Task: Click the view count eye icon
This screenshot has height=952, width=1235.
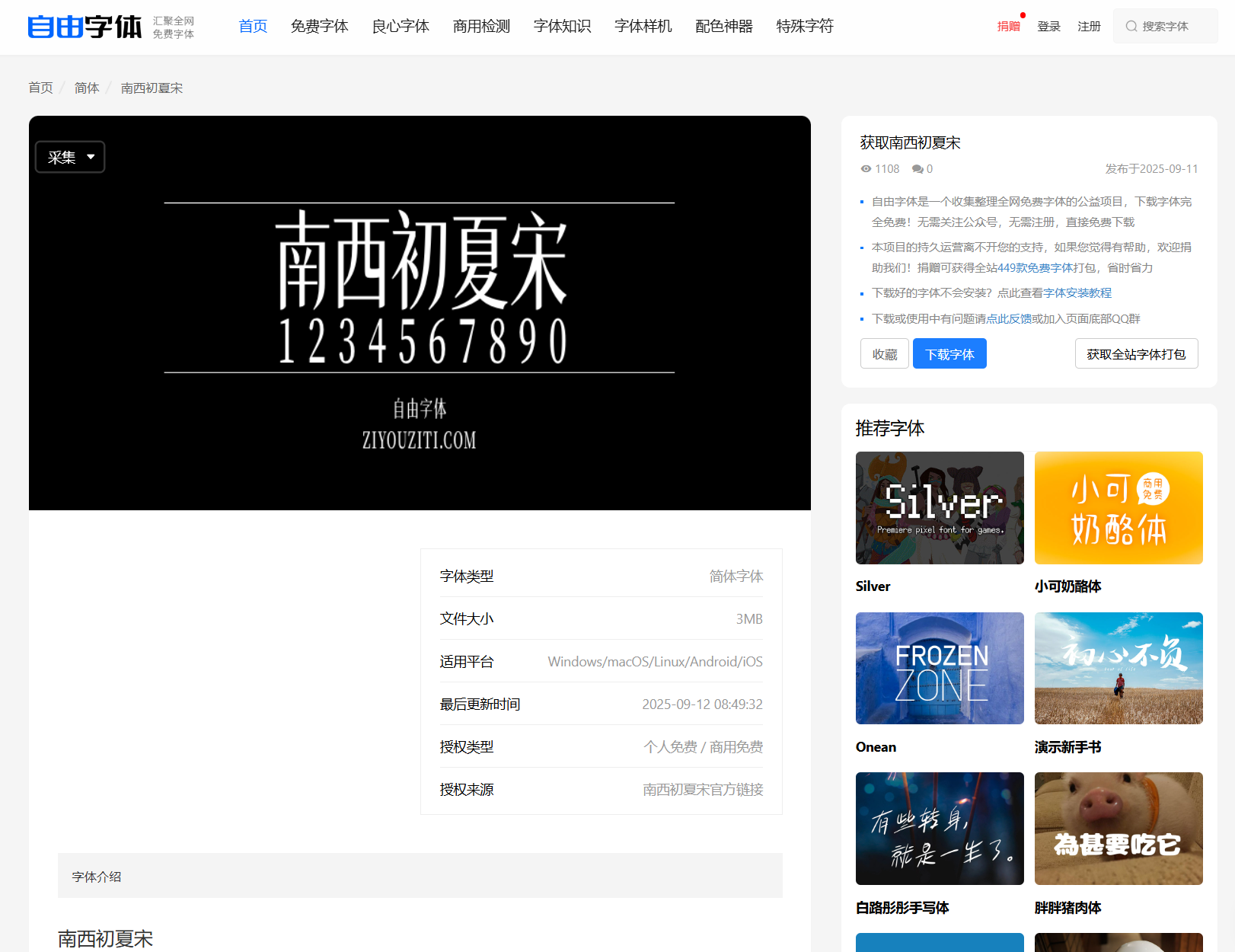Action: 866,169
